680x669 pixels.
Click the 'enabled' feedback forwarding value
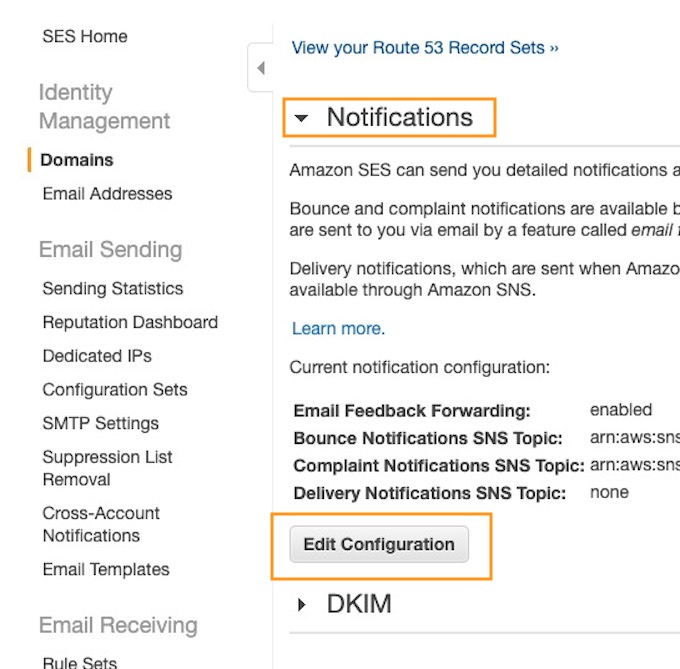click(621, 410)
